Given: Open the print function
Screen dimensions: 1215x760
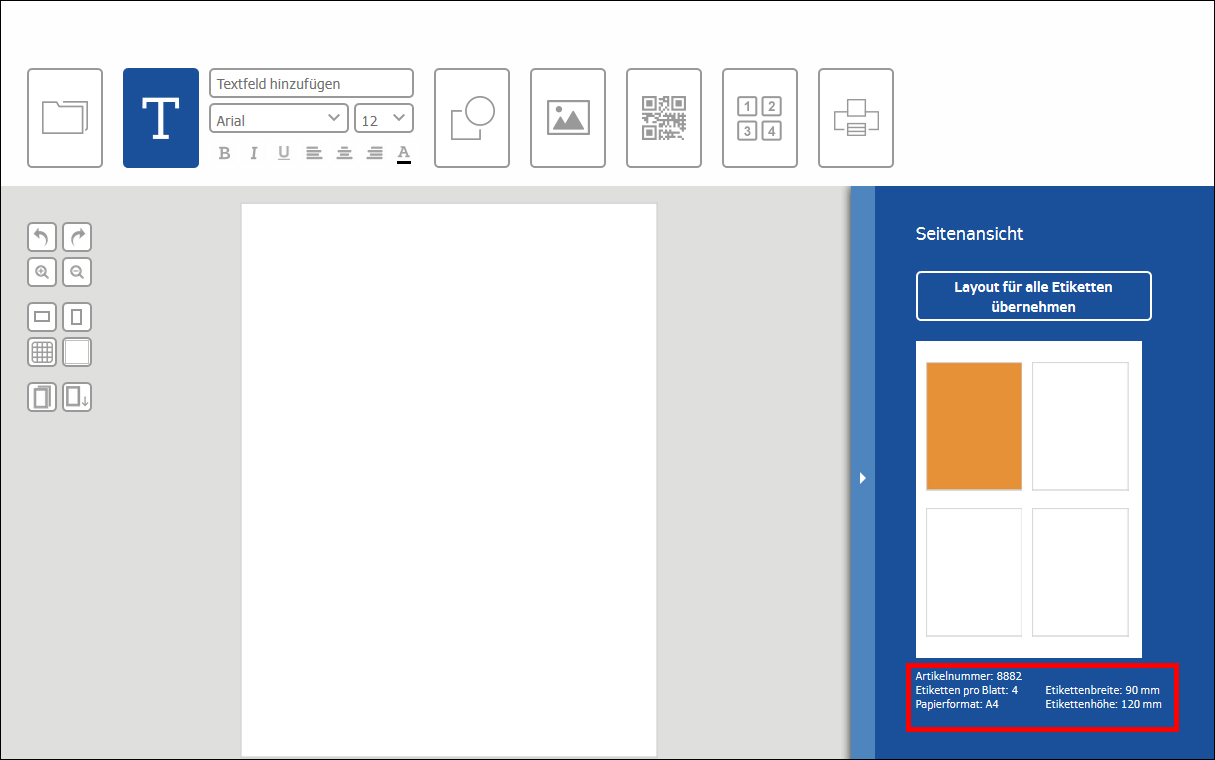Looking at the screenshot, I should 855,117.
